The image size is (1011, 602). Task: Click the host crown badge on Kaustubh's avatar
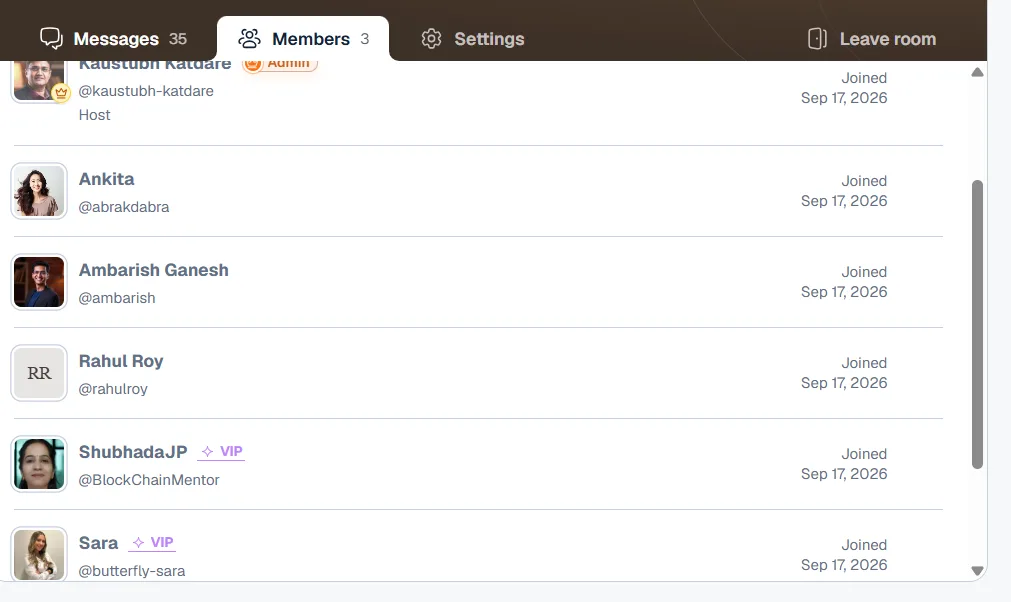coord(61,93)
